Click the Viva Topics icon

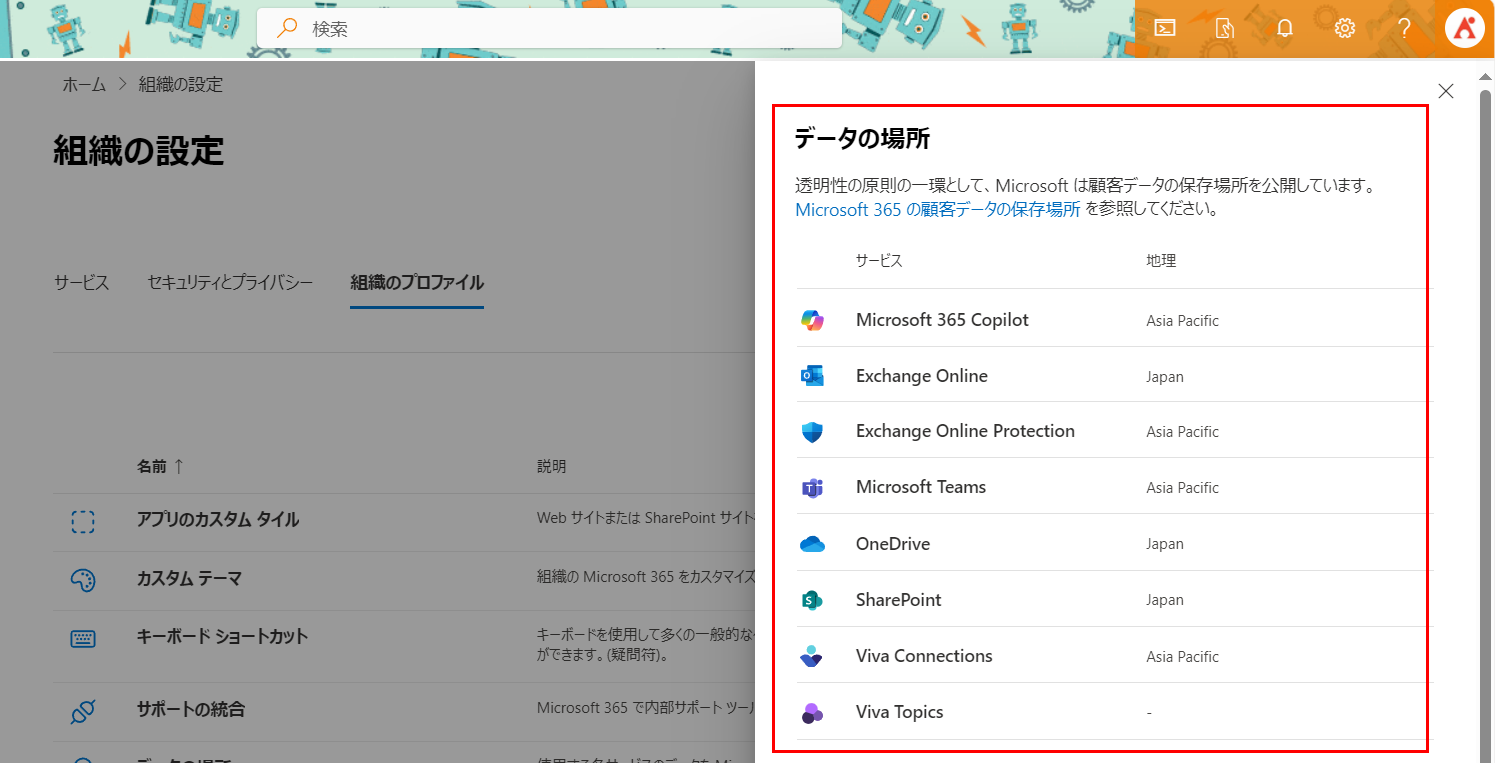point(812,713)
